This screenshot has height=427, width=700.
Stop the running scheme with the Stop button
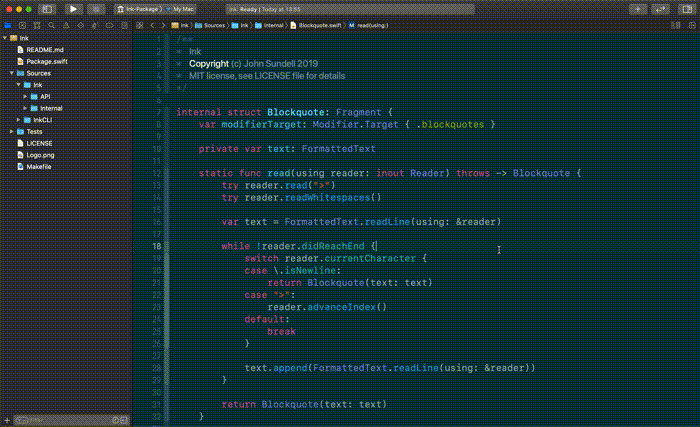point(96,9)
